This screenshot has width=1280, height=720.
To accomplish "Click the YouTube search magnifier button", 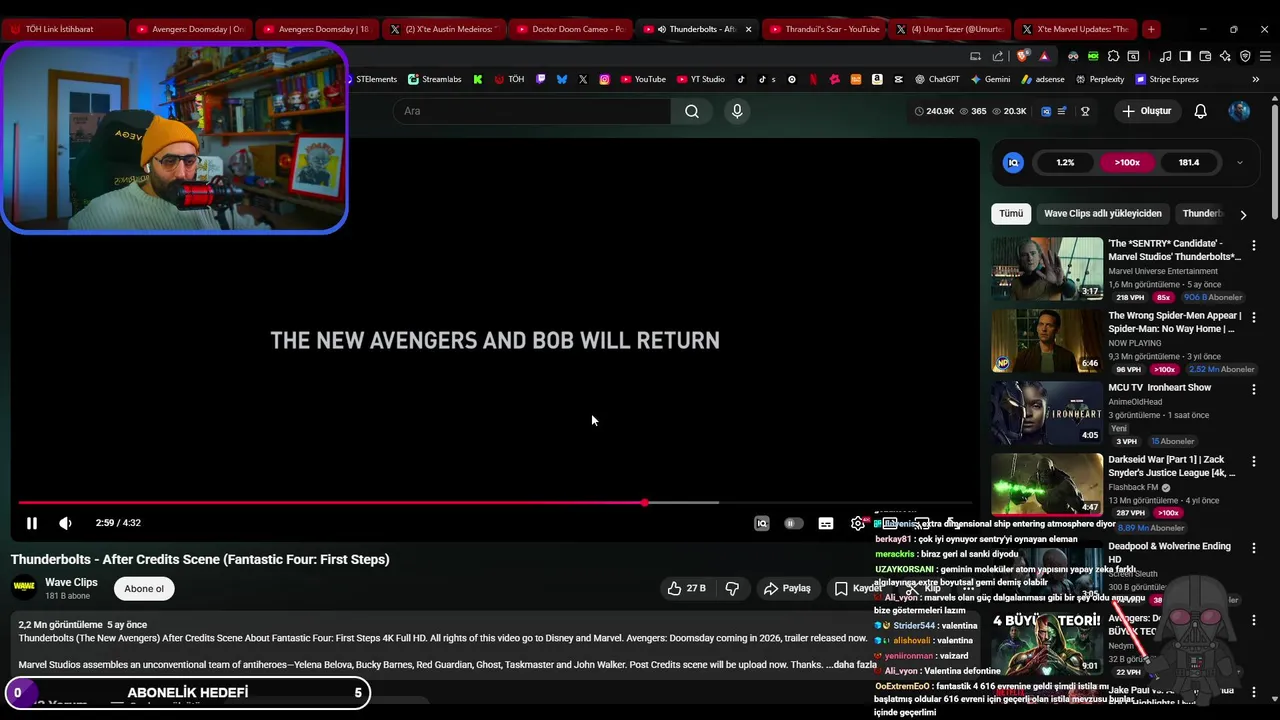I will (692, 111).
